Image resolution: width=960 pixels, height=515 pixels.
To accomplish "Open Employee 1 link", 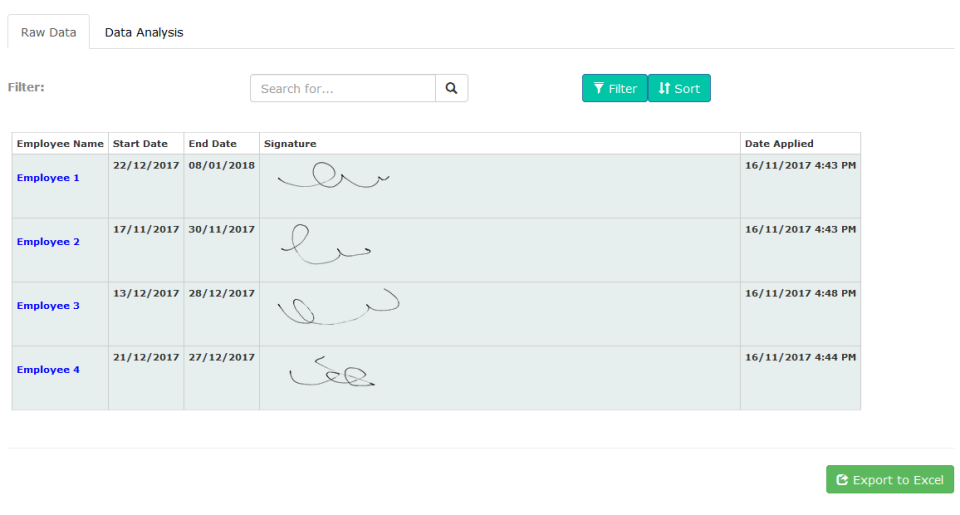I will click(x=48, y=178).
